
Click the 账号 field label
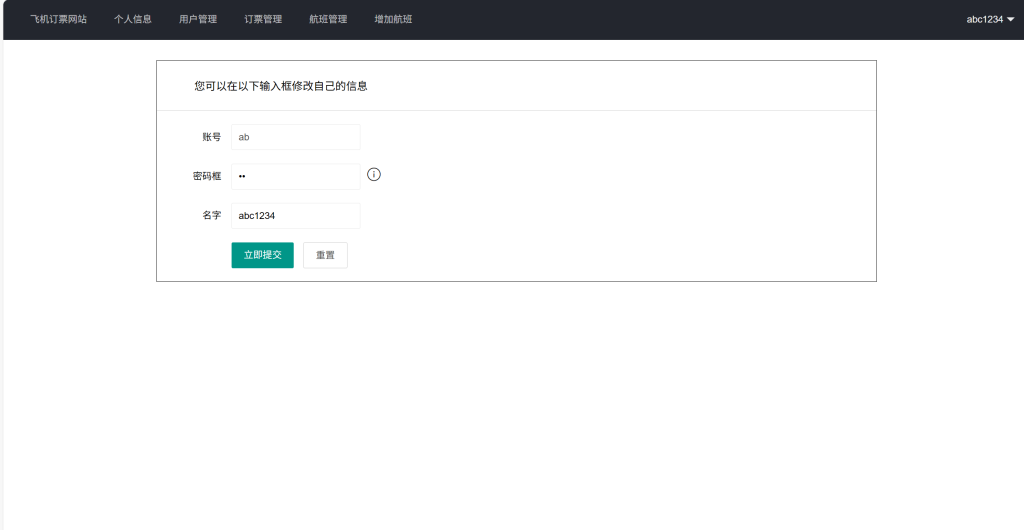click(x=212, y=137)
